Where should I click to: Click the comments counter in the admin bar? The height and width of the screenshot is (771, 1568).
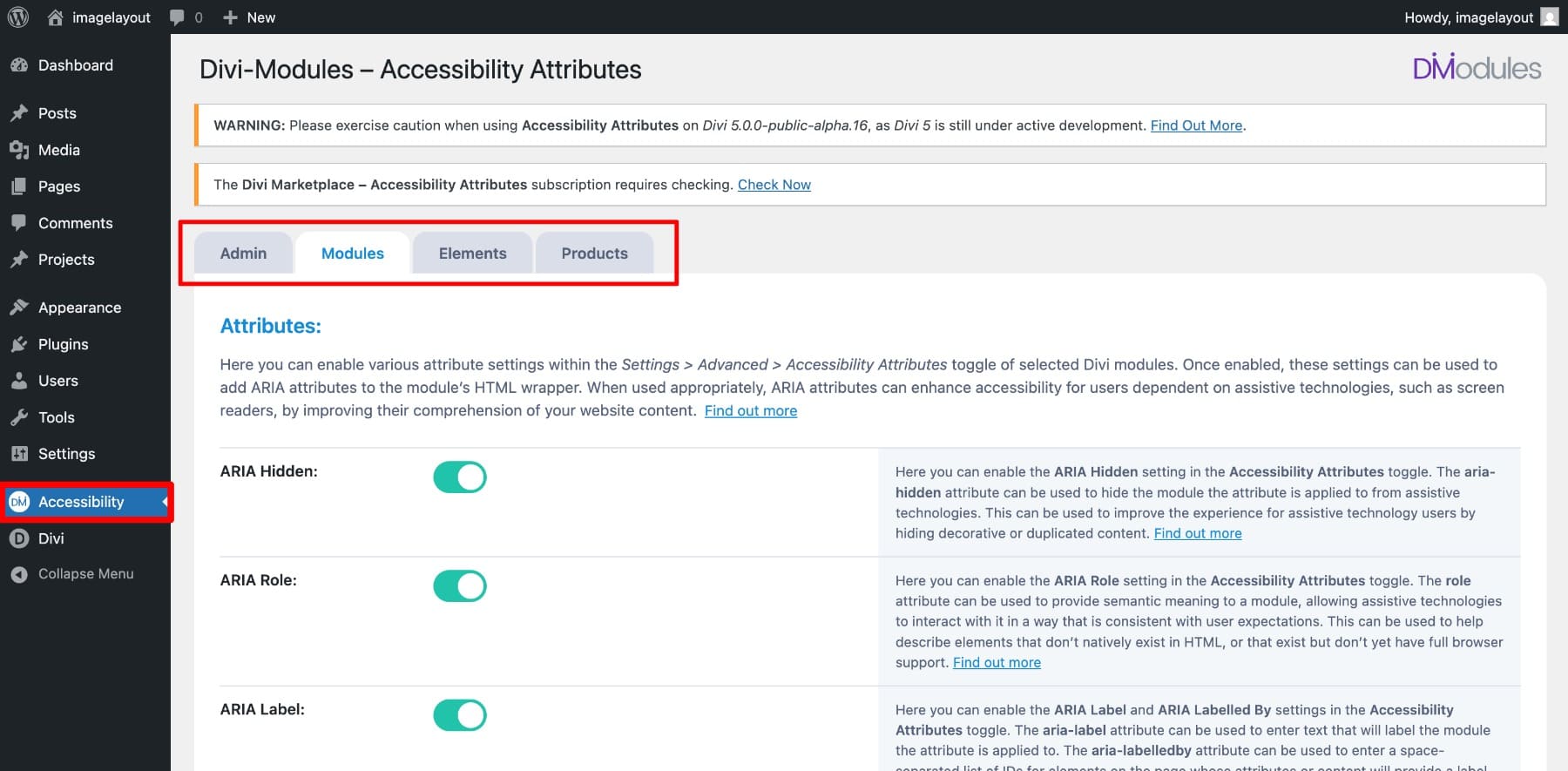tap(185, 17)
